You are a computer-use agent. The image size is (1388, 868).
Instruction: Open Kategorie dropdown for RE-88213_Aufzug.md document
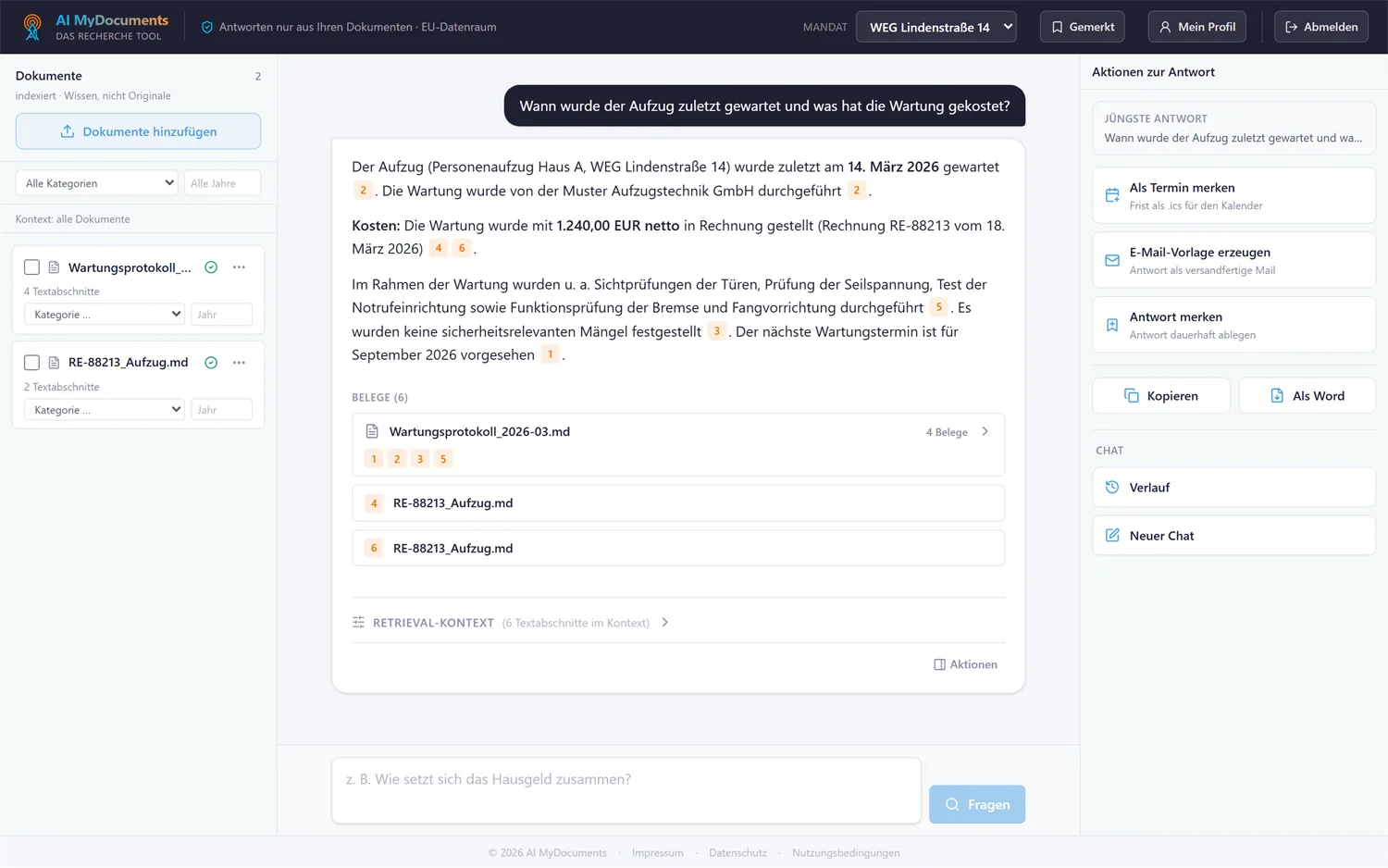[x=105, y=410]
